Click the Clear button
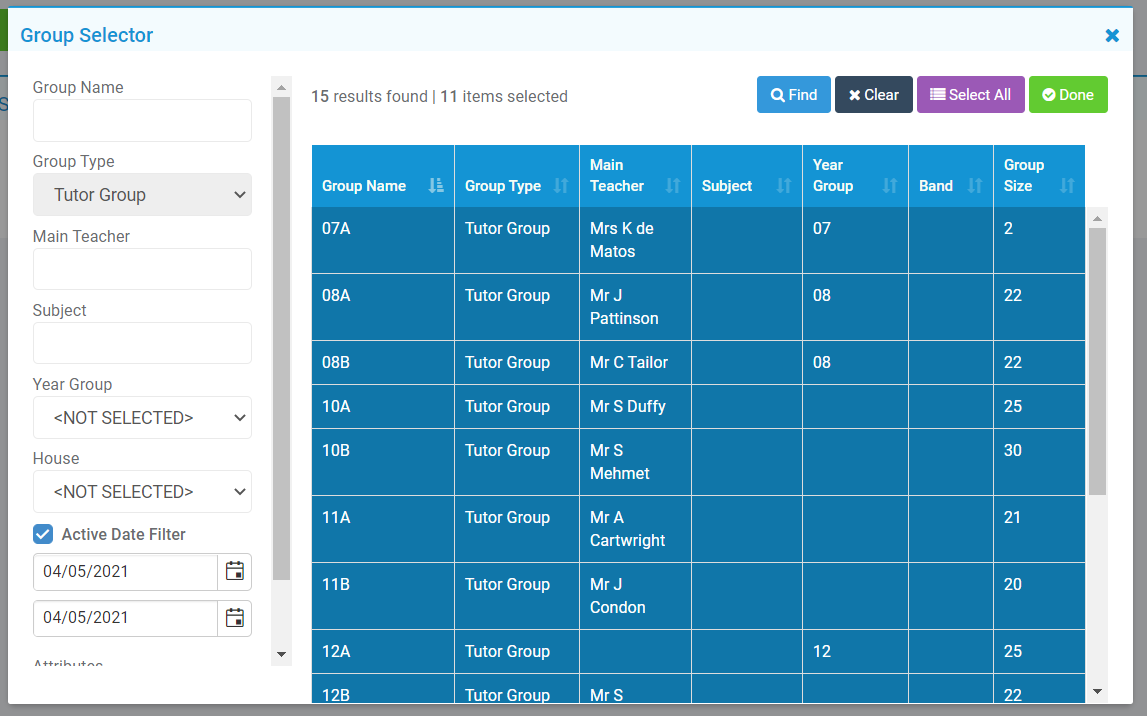Image resolution: width=1147 pixels, height=716 pixels. [873, 95]
